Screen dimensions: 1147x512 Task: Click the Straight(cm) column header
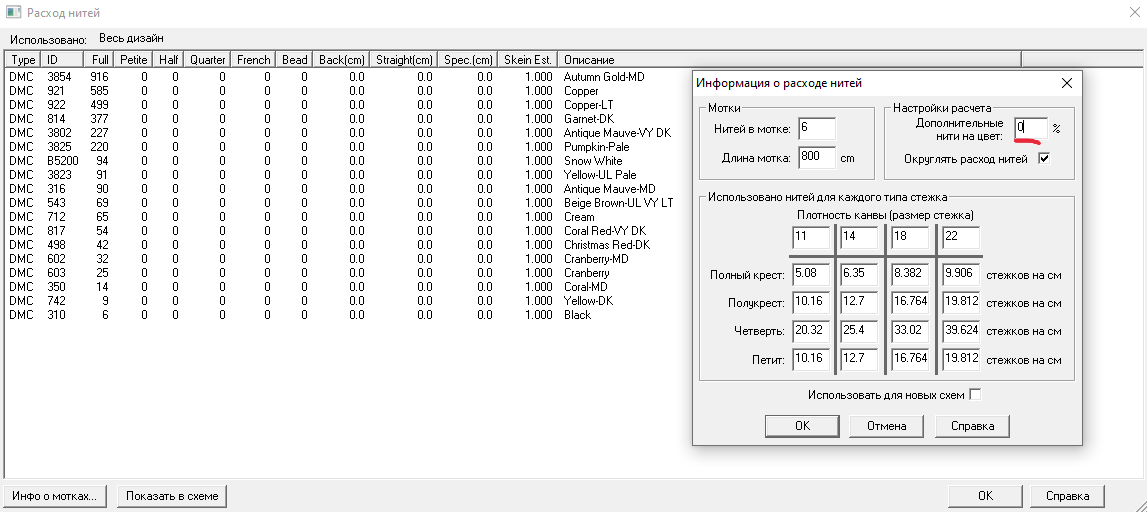pos(404,60)
